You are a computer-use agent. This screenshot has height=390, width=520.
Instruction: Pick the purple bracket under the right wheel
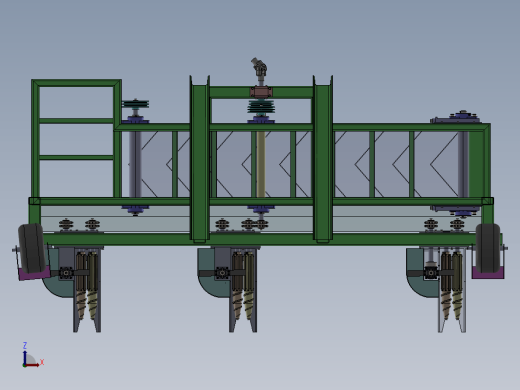[x=488, y=272]
